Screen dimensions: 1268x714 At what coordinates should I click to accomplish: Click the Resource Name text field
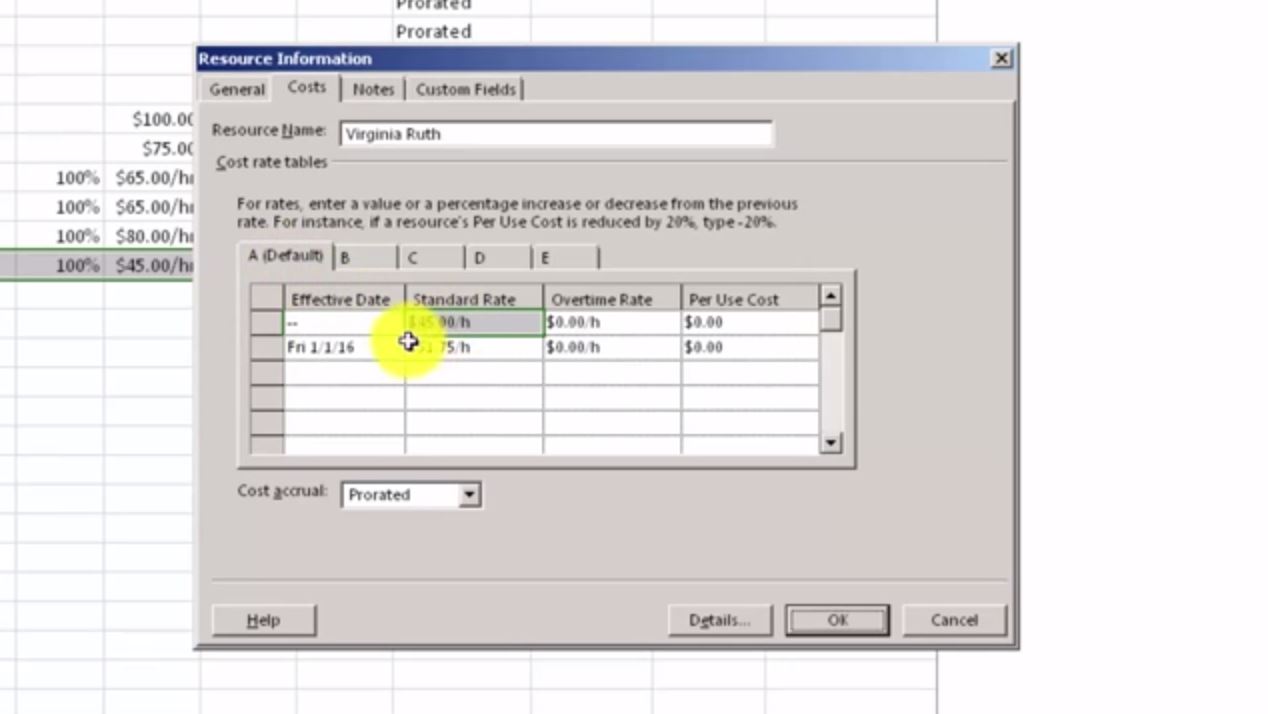[555, 134]
